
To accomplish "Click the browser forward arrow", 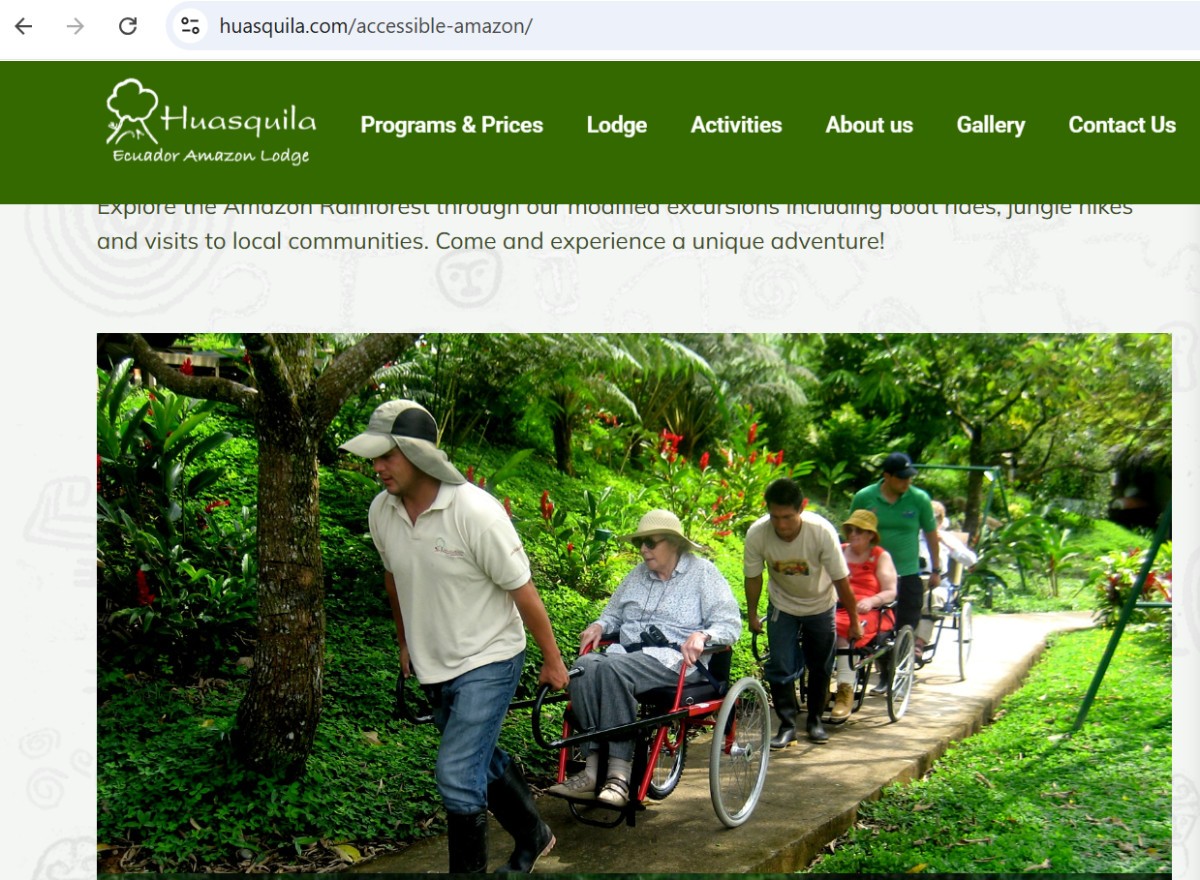I will click(75, 26).
